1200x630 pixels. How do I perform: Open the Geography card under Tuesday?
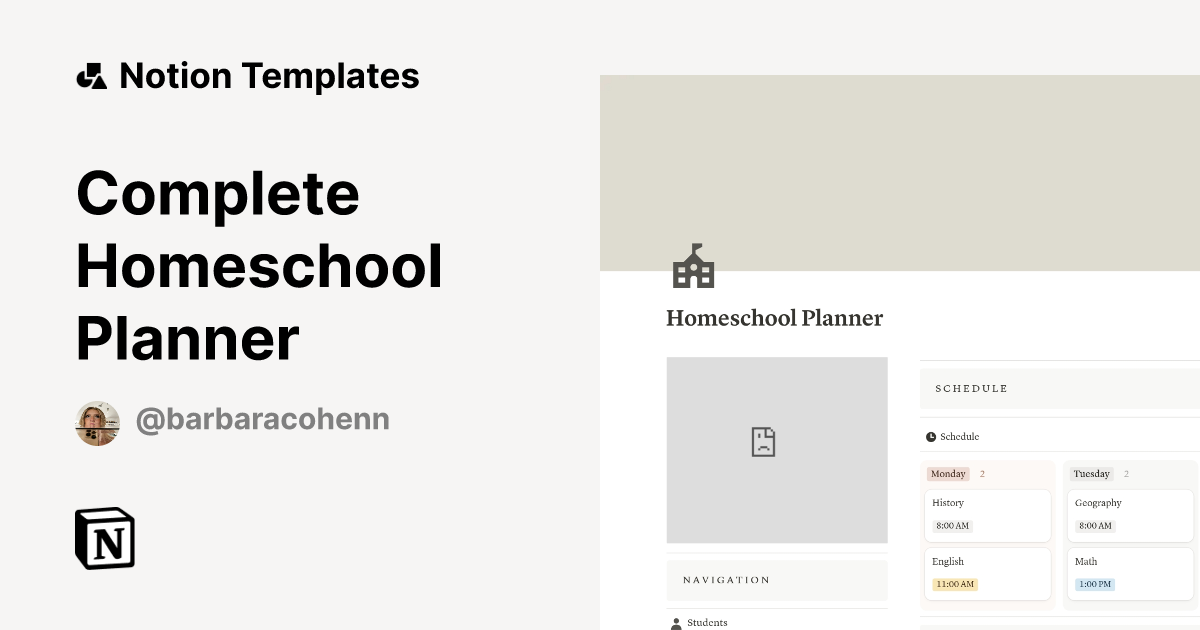tap(1130, 514)
